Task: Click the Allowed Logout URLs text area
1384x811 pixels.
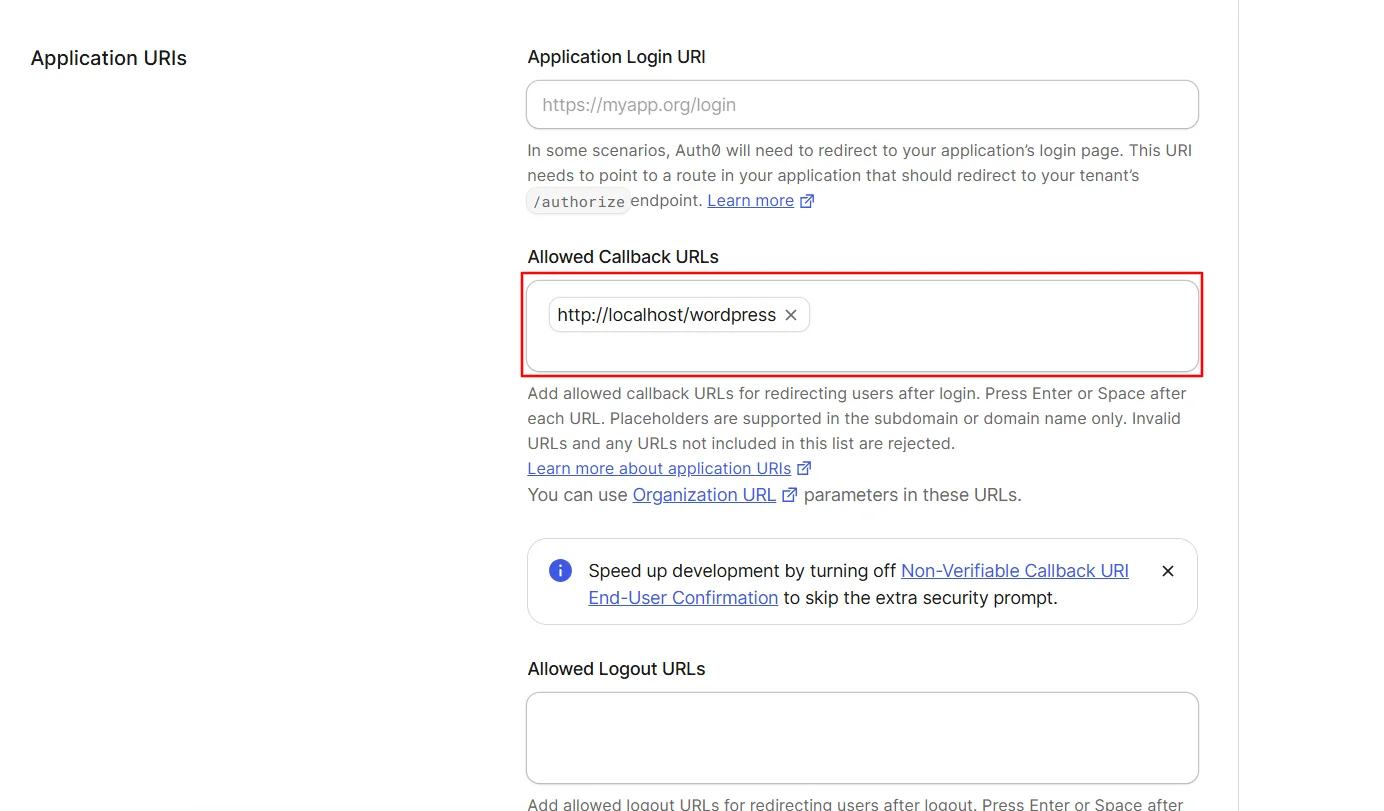Action: [862, 738]
